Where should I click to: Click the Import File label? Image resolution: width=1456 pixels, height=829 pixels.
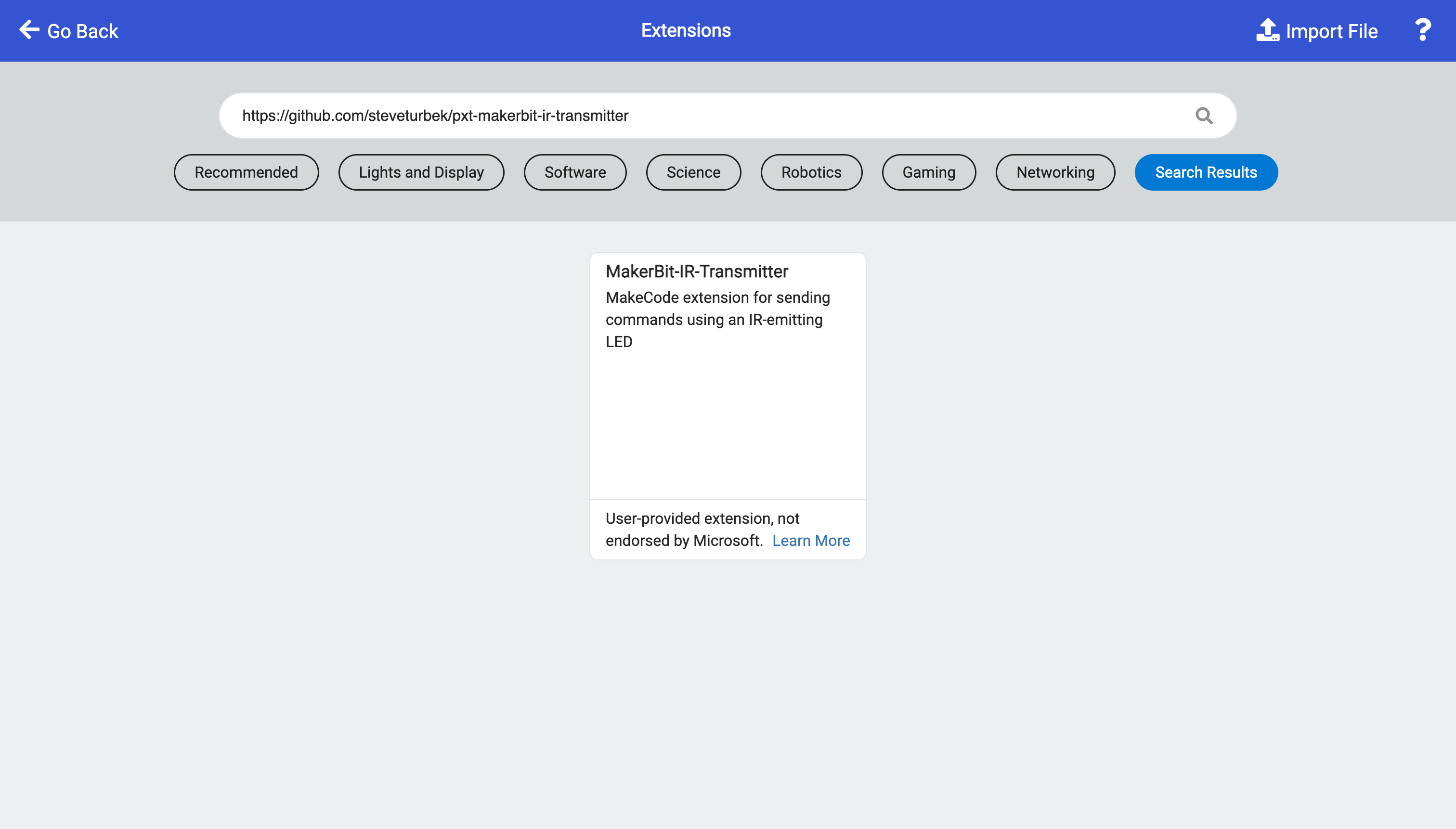(x=1331, y=31)
